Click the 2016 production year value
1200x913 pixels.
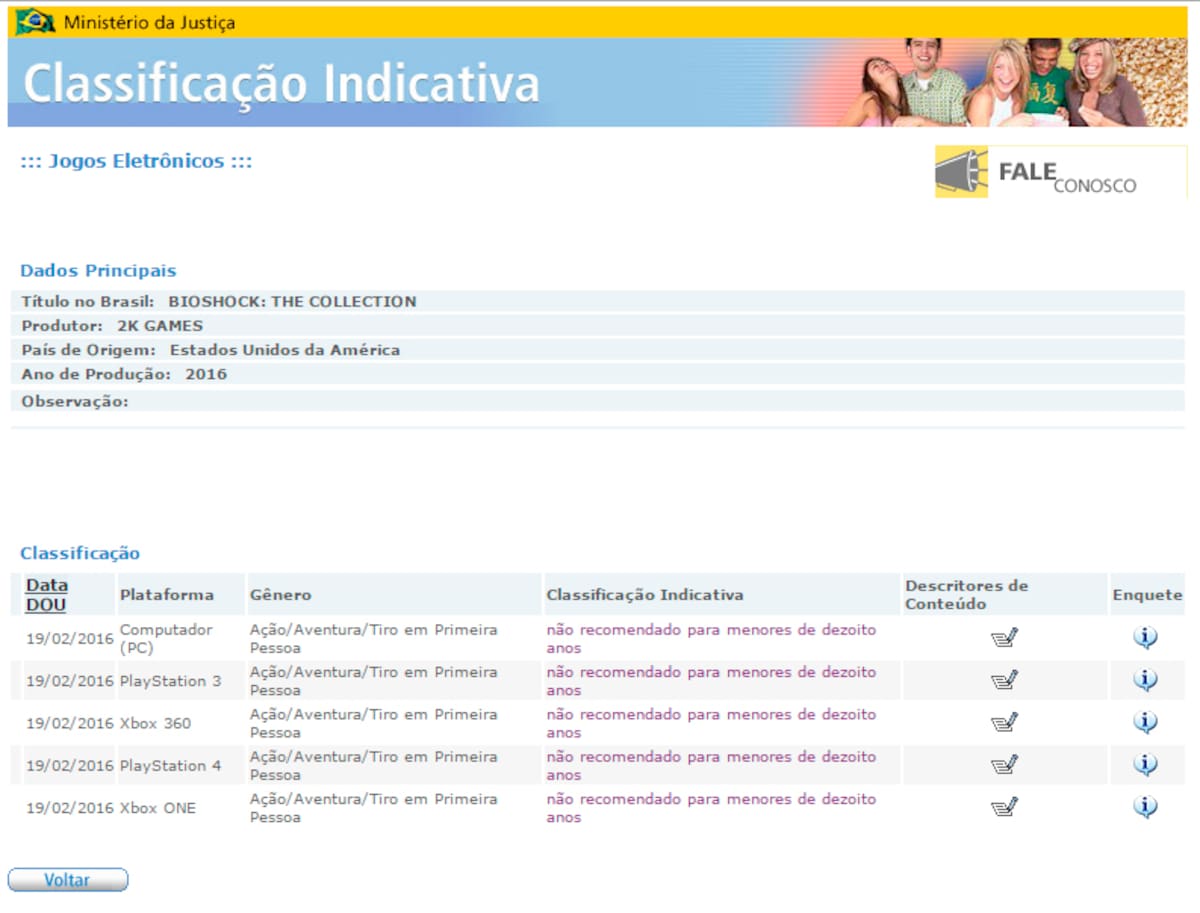(x=206, y=374)
